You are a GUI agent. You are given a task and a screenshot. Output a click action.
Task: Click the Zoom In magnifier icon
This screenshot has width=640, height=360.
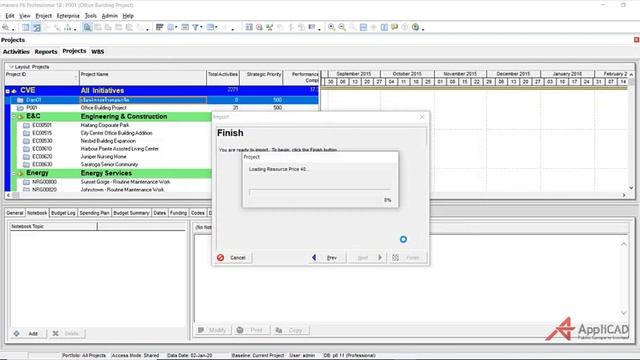click(x=331, y=27)
